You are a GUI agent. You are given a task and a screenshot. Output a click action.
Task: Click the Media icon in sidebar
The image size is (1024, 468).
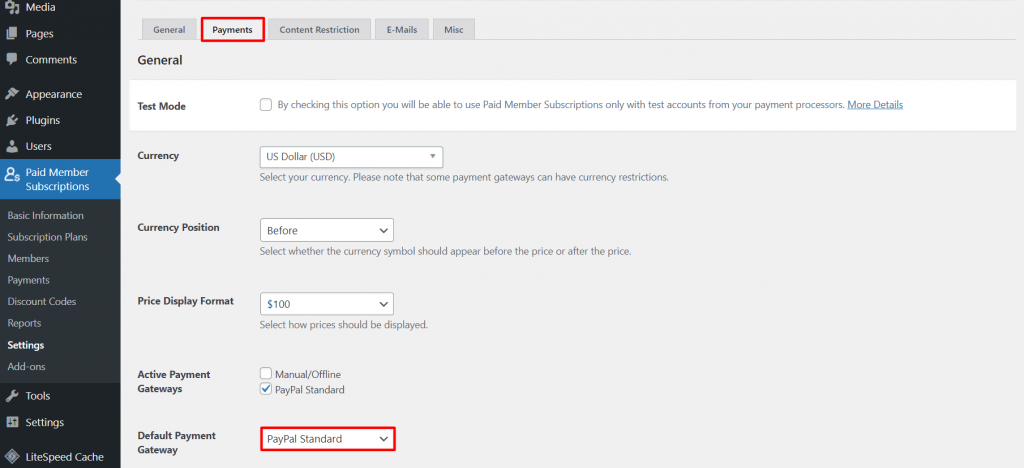12,8
